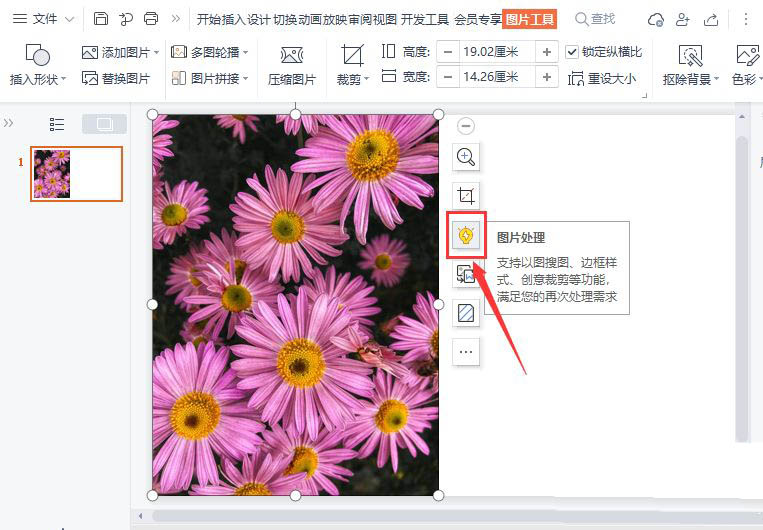
Task: Expand the 文件 dropdown arrow
Action: click(x=70, y=19)
